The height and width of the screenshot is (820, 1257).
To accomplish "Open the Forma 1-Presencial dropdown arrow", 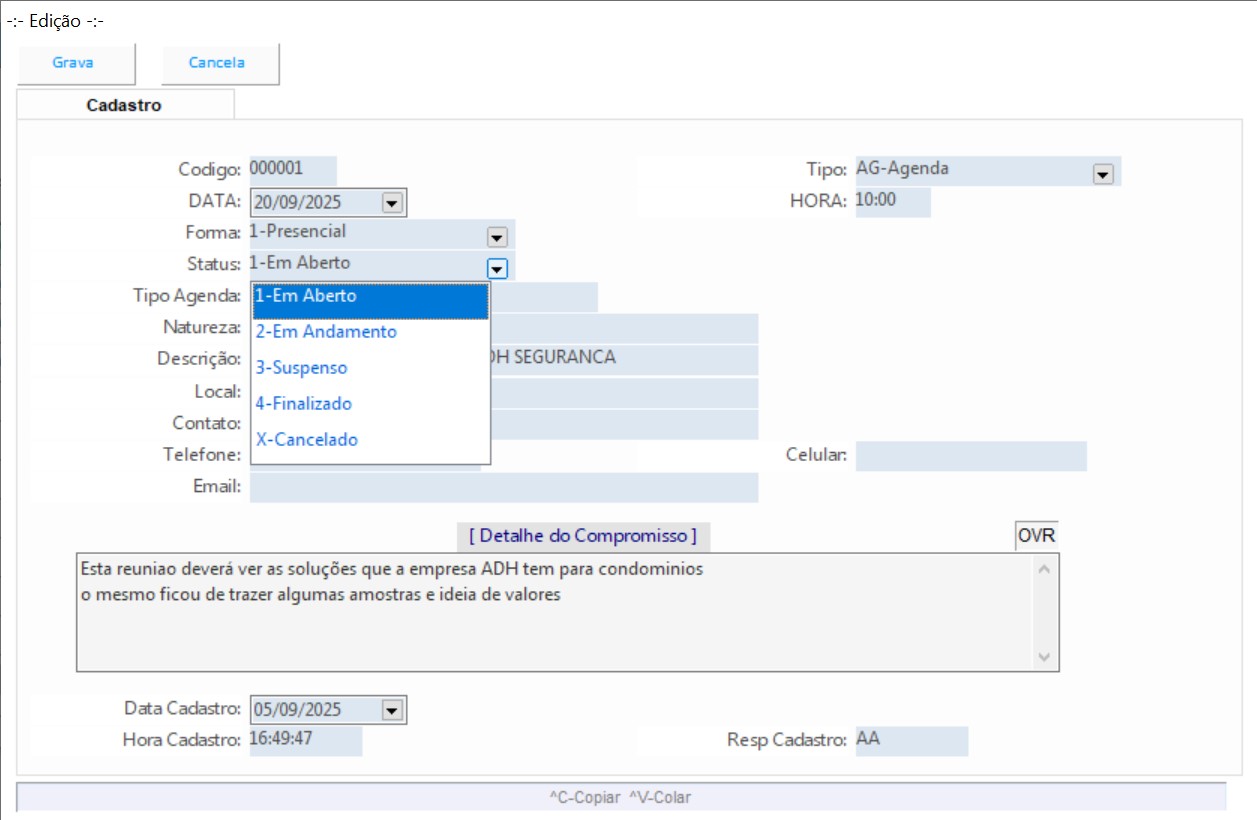I will (497, 237).
